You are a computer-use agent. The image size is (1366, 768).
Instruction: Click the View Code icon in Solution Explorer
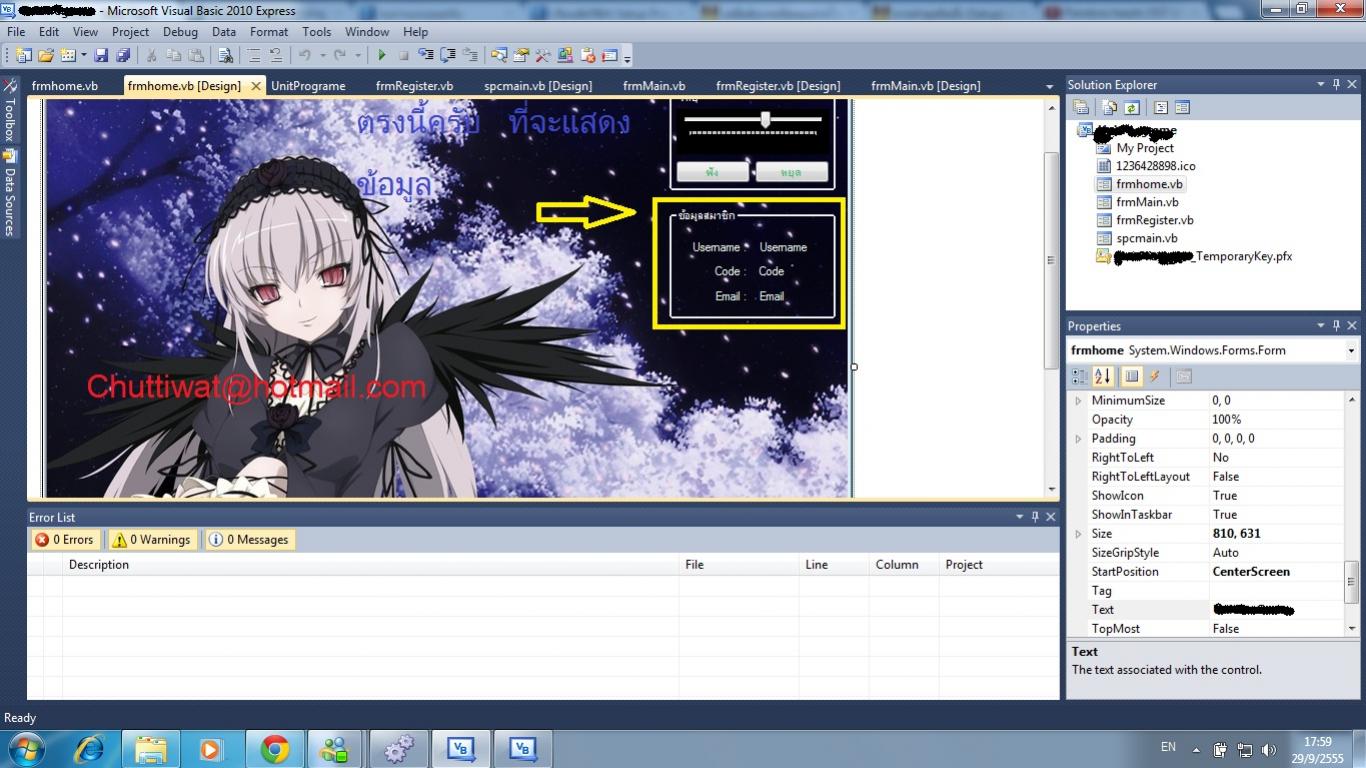[x=1160, y=107]
